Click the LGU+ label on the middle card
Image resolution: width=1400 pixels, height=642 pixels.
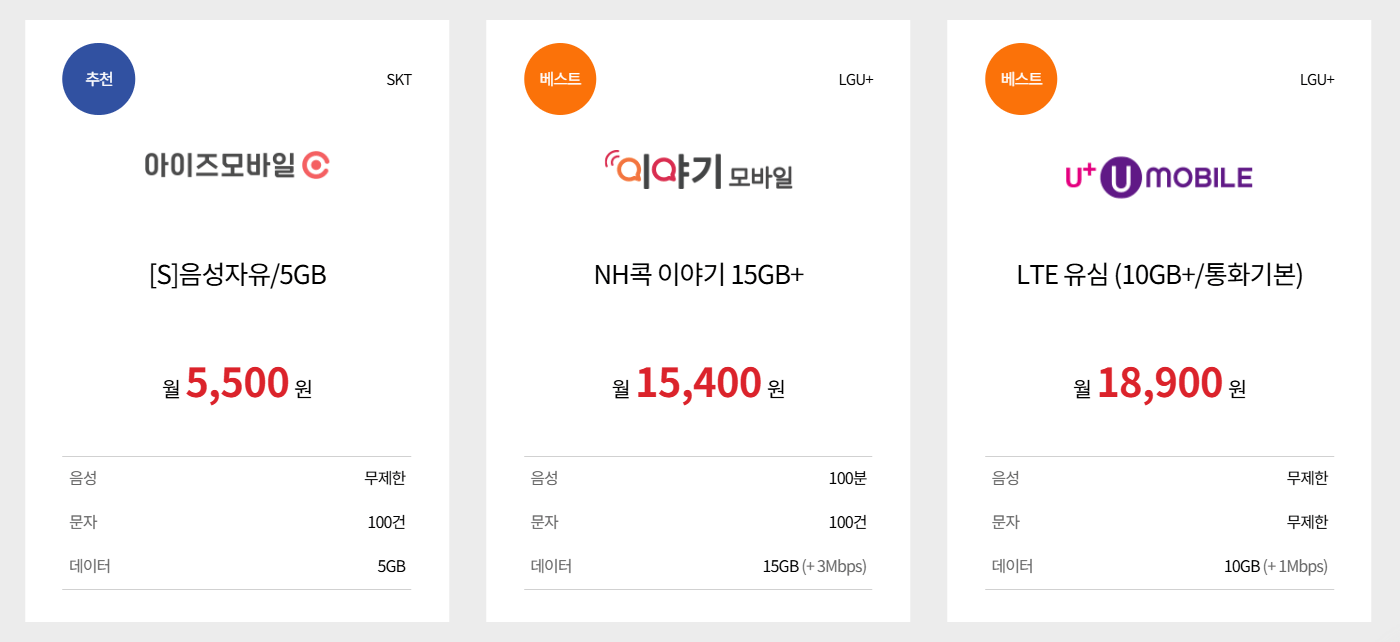[x=858, y=79]
